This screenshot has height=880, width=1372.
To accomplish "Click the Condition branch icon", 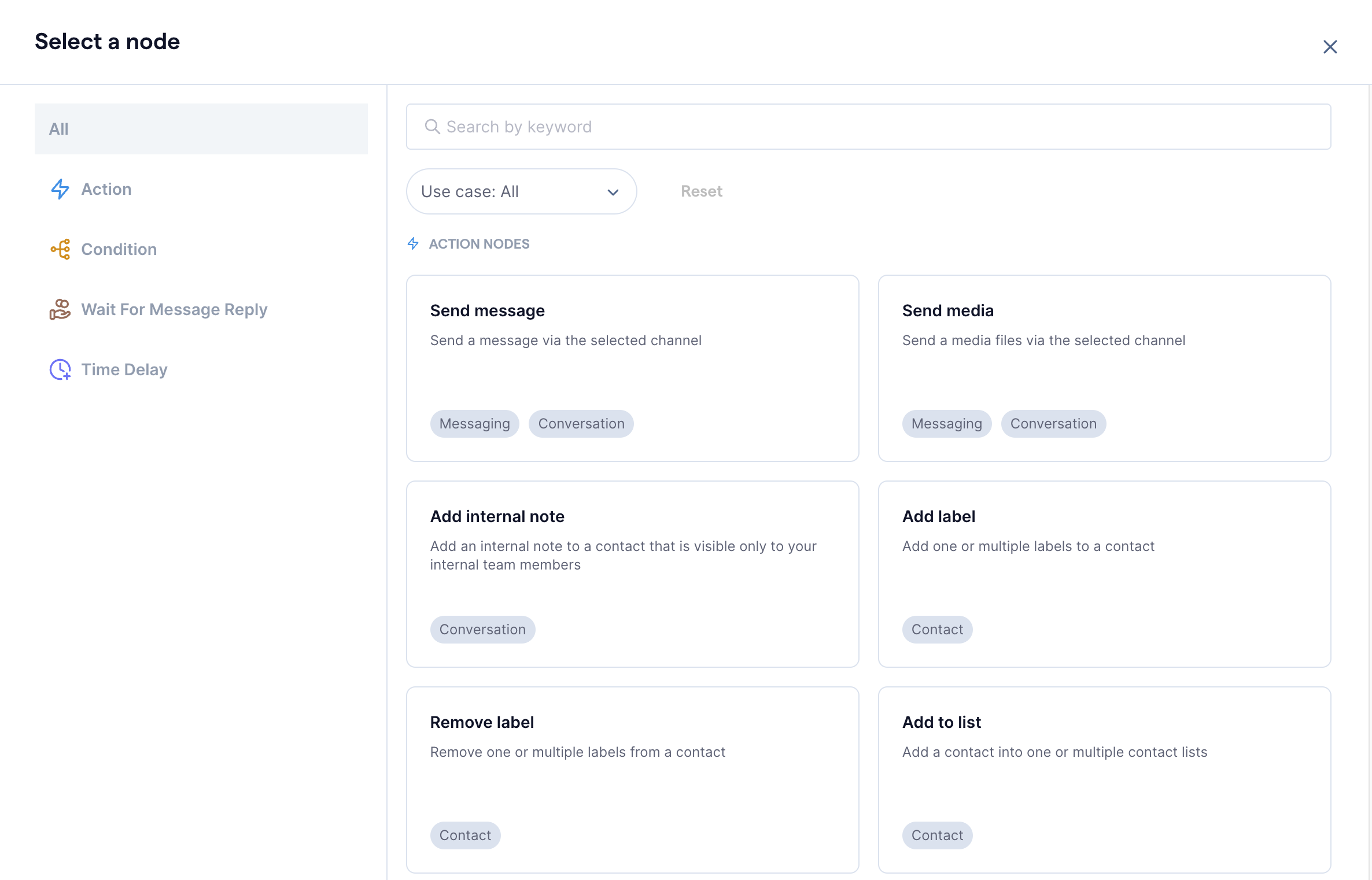I will [x=60, y=249].
